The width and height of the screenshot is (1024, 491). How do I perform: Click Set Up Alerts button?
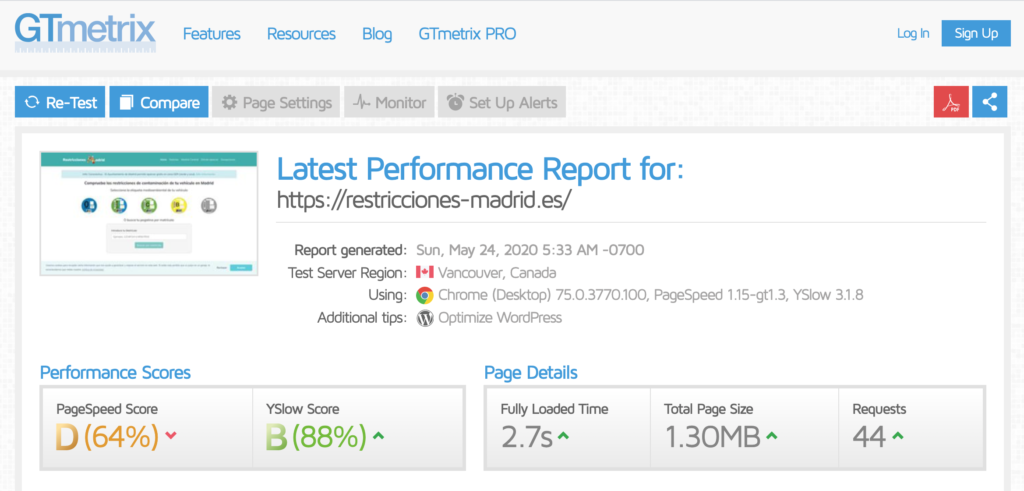coord(502,102)
